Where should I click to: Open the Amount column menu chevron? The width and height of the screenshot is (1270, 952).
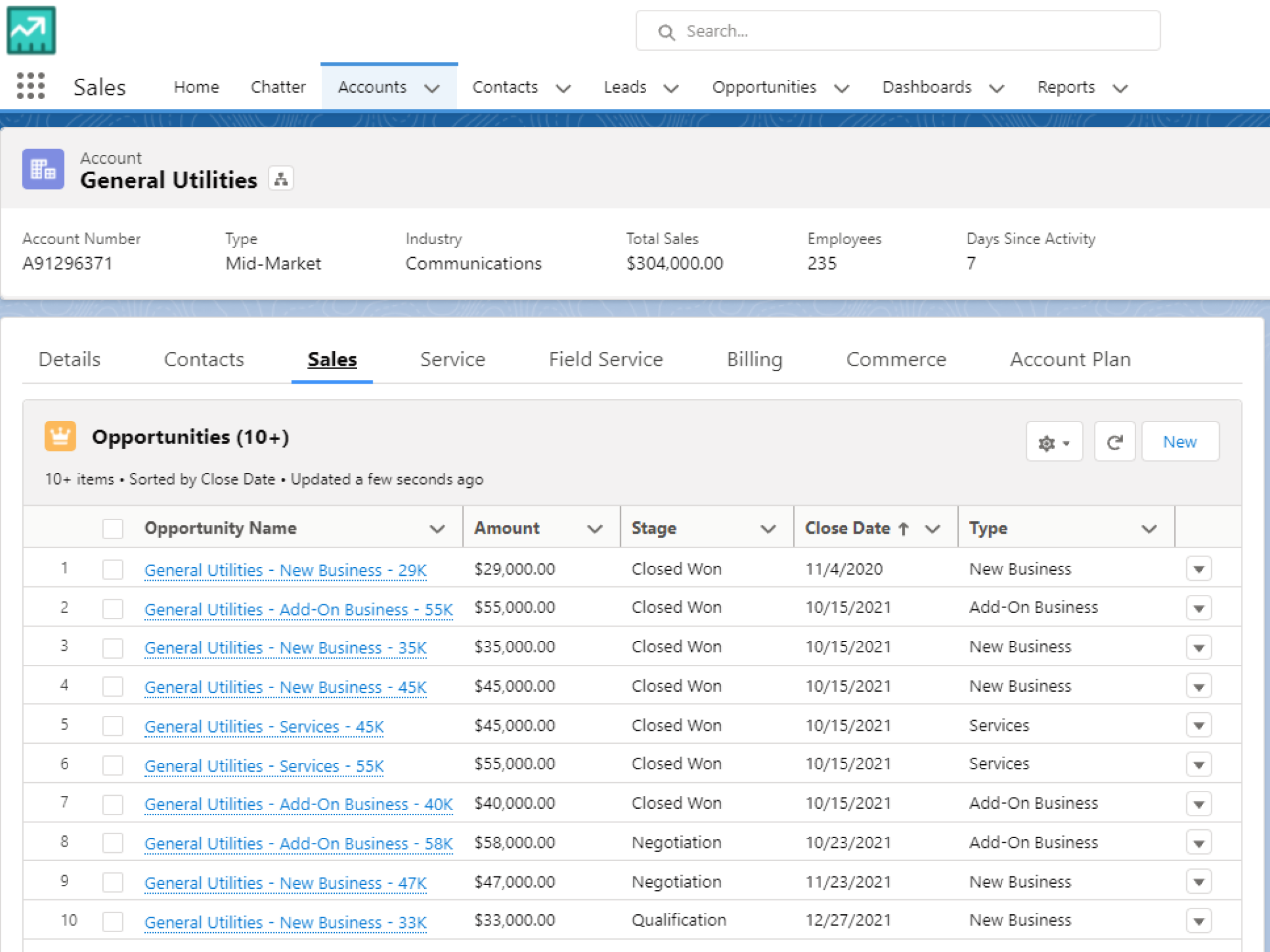pos(595,529)
